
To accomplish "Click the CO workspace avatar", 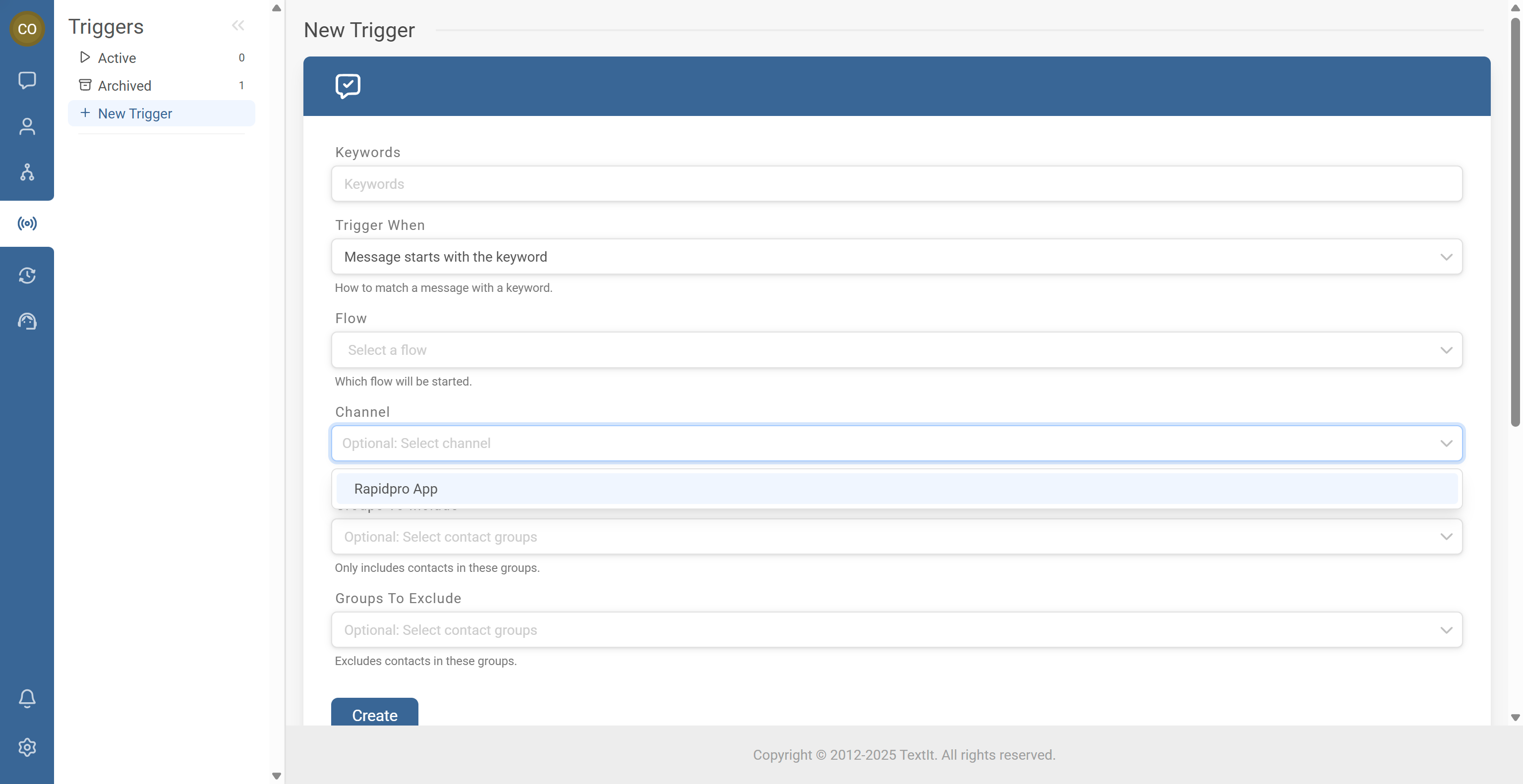I will click(27, 28).
